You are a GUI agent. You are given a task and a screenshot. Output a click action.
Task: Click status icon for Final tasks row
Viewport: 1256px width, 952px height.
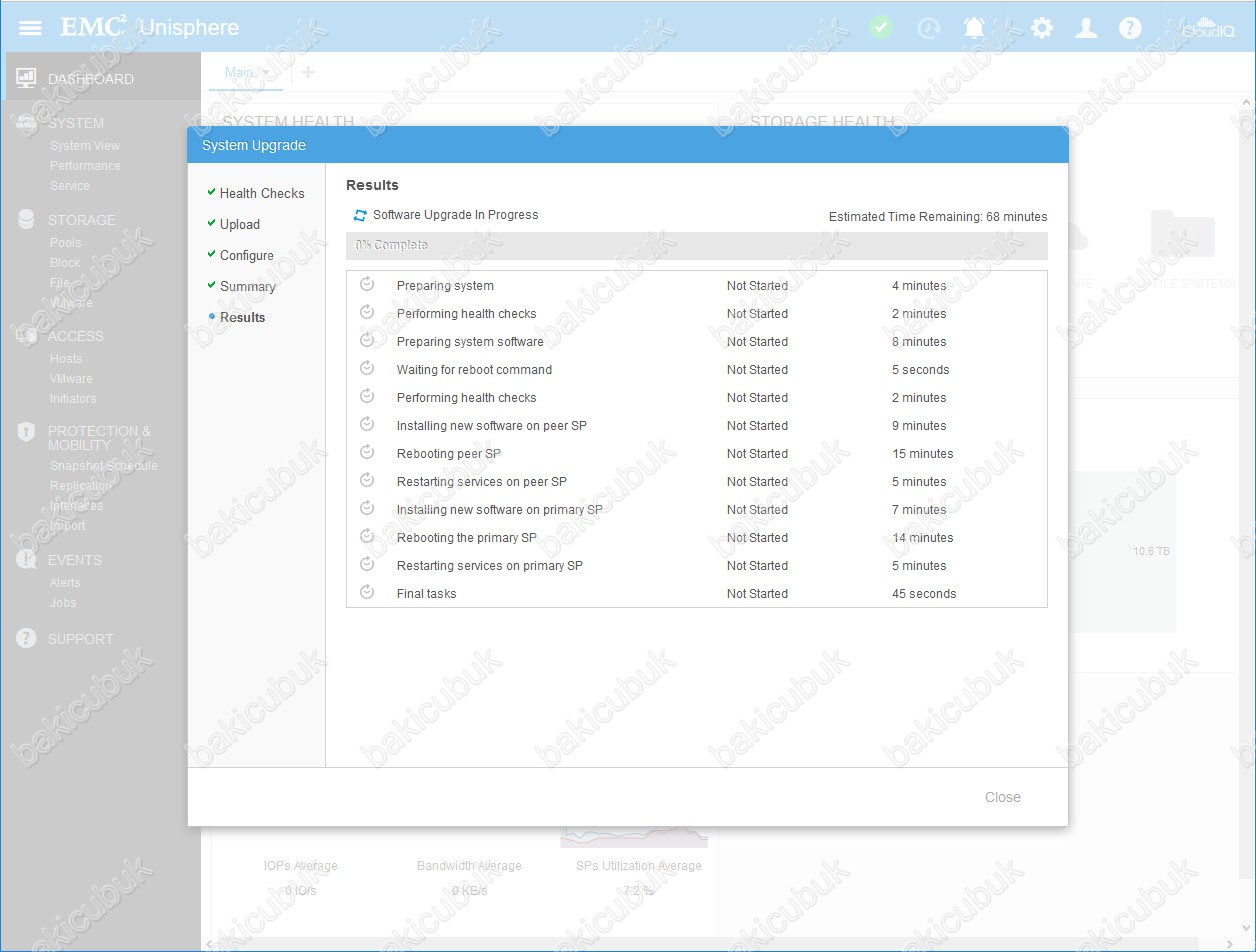(x=367, y=592)
